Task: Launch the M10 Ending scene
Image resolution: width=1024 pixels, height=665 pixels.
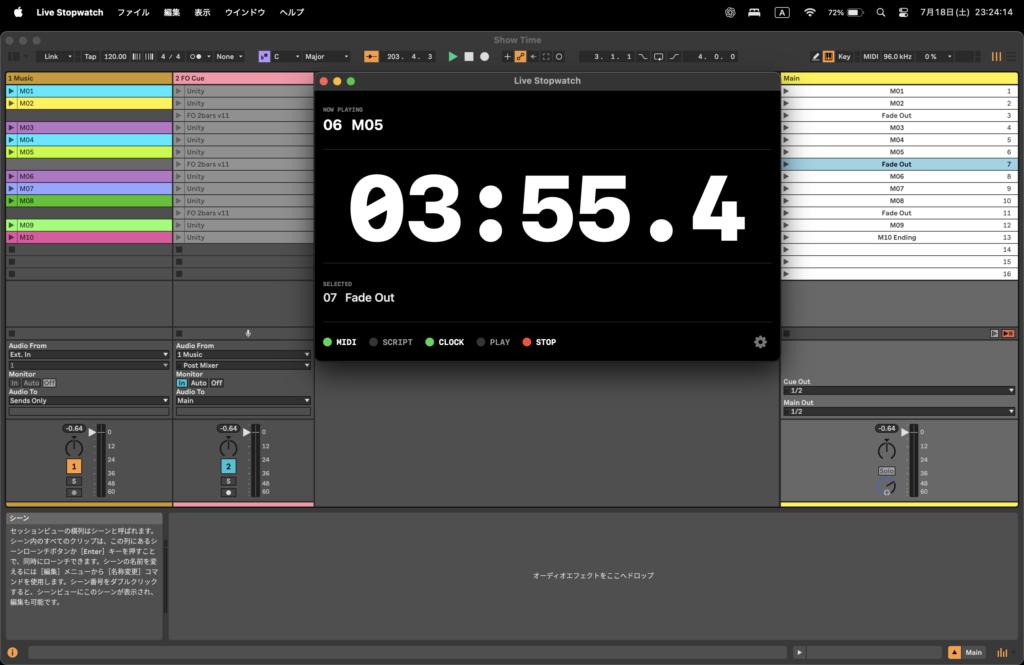Action: click(x=786, y=238)
